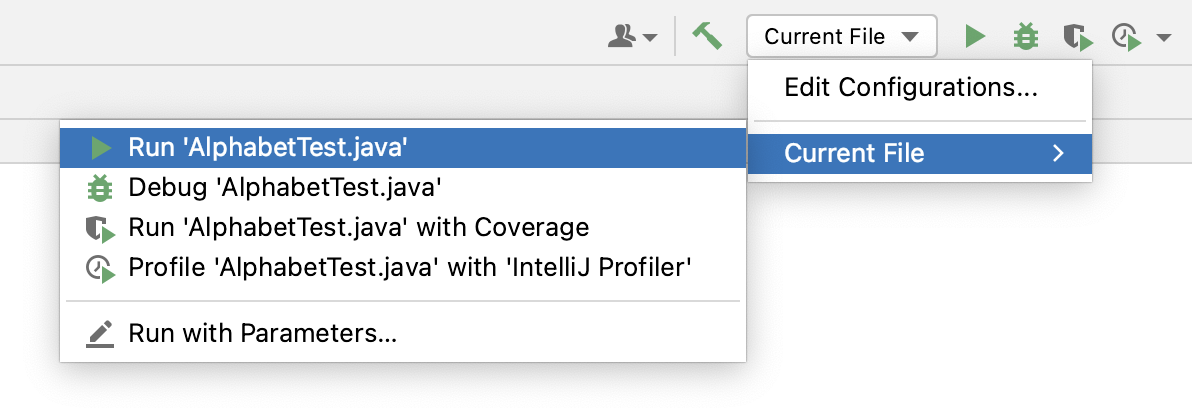Click the green Run toolbar icon
Viewport: 1192px width, 413px height.
click(975, 36)
